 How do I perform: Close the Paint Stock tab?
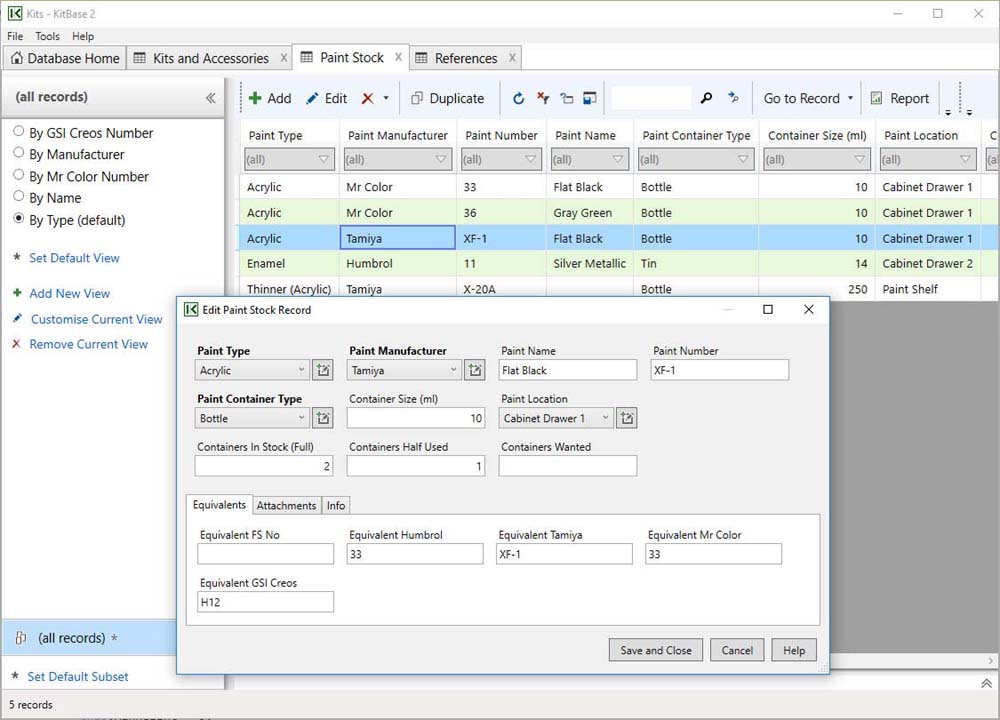coord(398,57)
